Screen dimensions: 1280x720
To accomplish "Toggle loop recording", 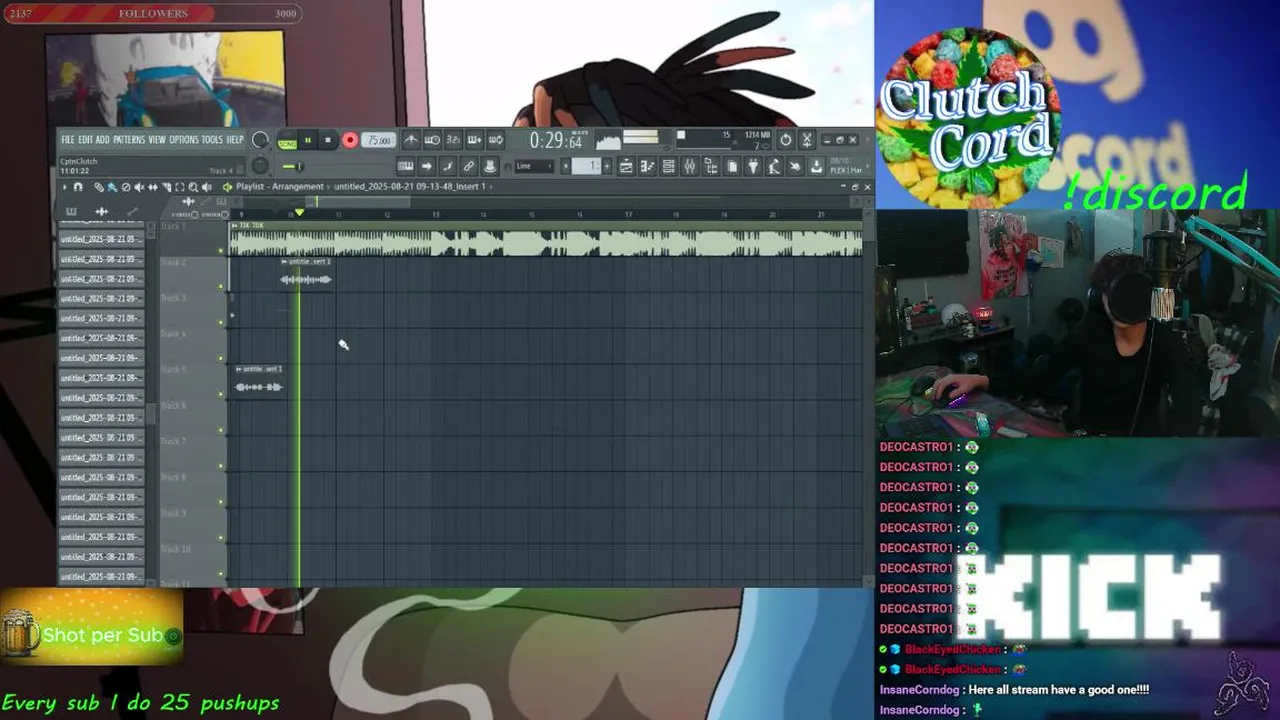I will coord(496,140).
